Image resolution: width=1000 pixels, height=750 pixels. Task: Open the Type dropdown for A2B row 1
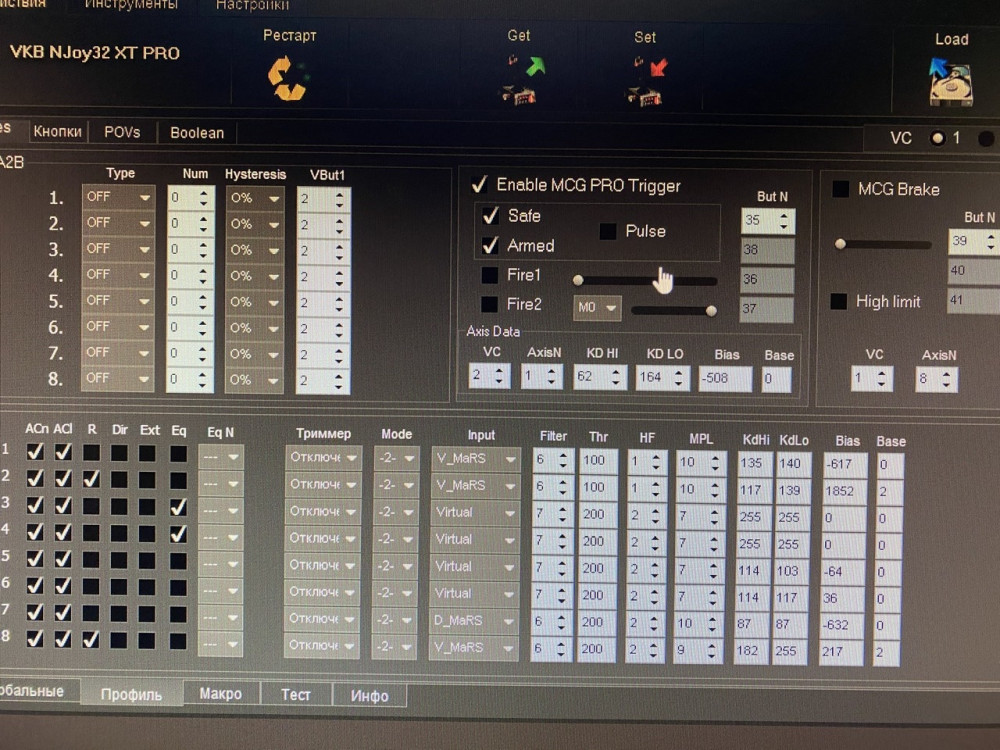pyautogui.click(x=118, y=197)
